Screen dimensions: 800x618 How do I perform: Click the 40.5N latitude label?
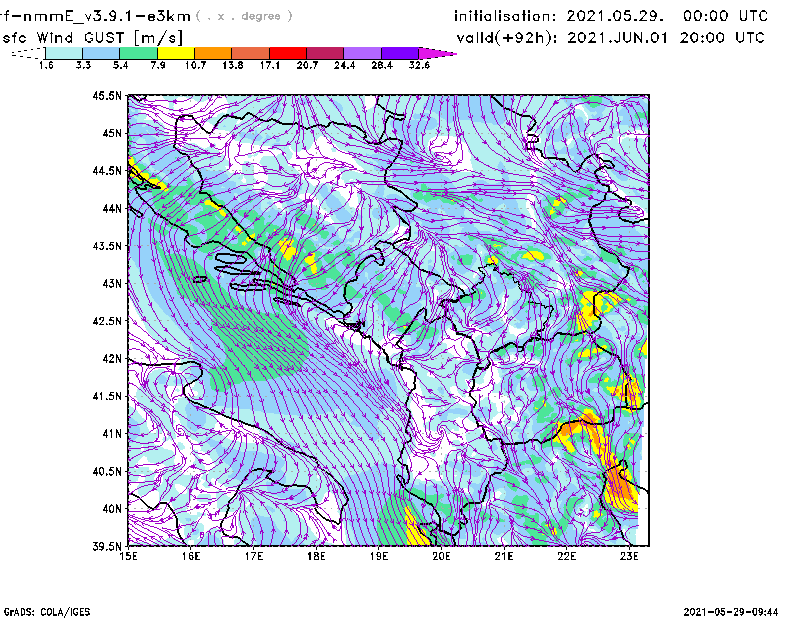[x=107, y=471]
